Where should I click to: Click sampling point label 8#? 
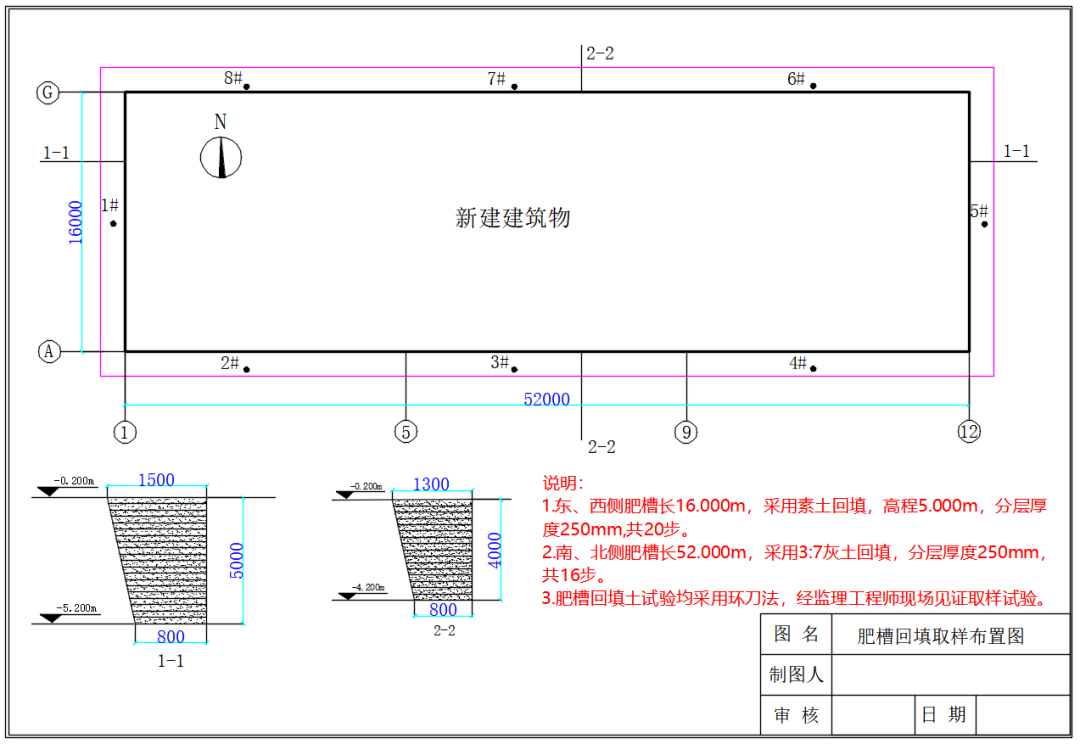[233, 78]
